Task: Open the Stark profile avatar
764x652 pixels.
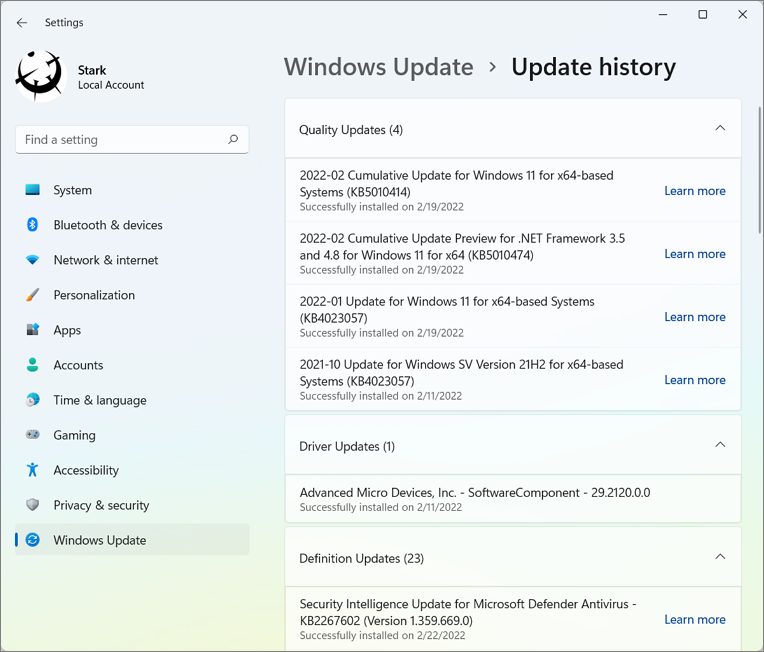Action: (41, 77)
